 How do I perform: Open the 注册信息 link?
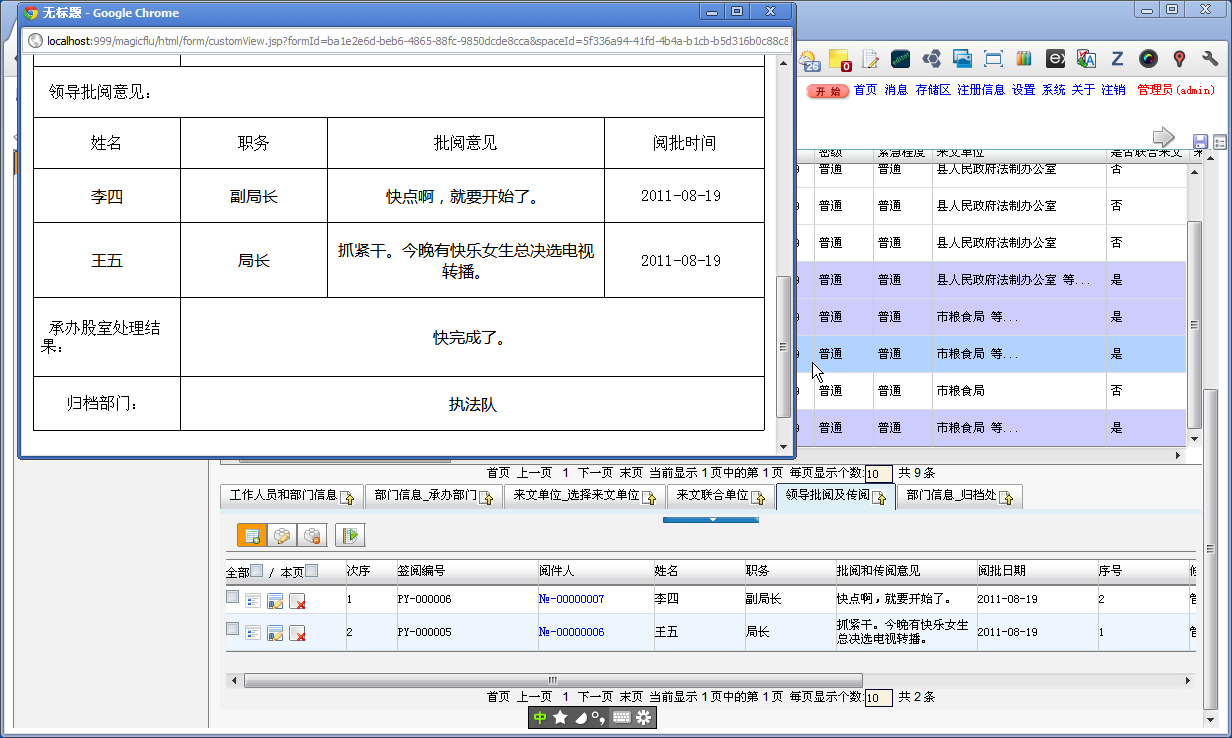(981, 90)
